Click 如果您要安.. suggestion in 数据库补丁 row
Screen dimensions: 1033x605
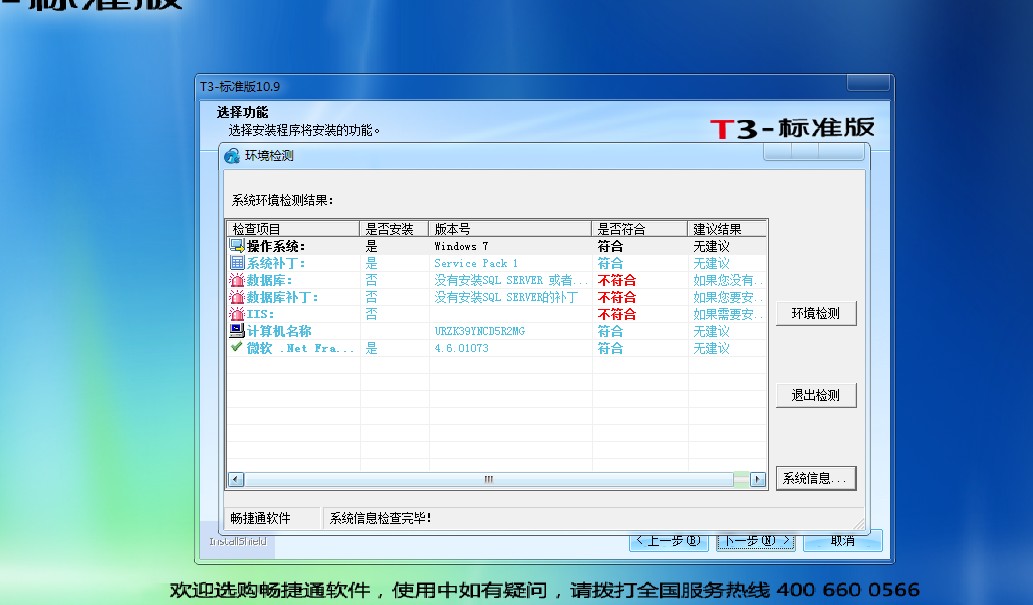(728, 297)
